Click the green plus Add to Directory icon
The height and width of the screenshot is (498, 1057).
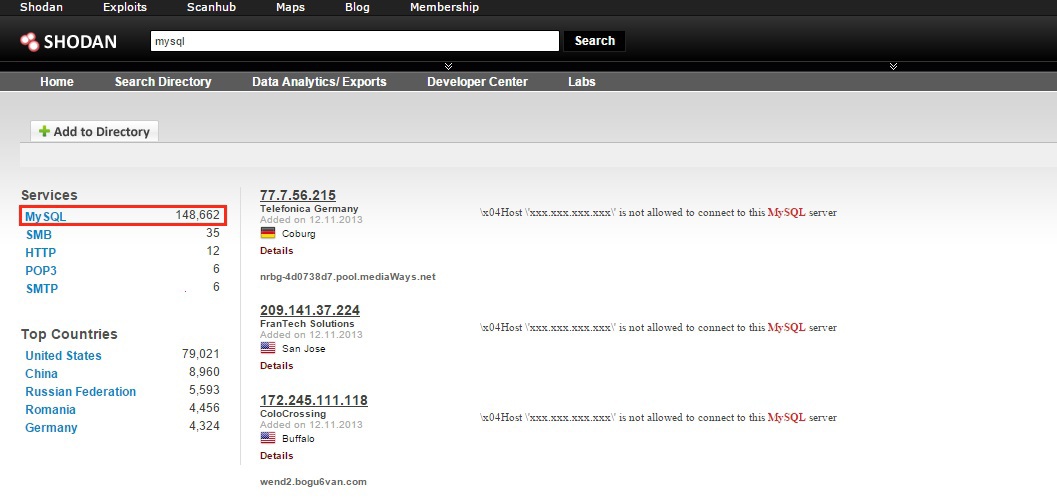(x=44, y=132)
